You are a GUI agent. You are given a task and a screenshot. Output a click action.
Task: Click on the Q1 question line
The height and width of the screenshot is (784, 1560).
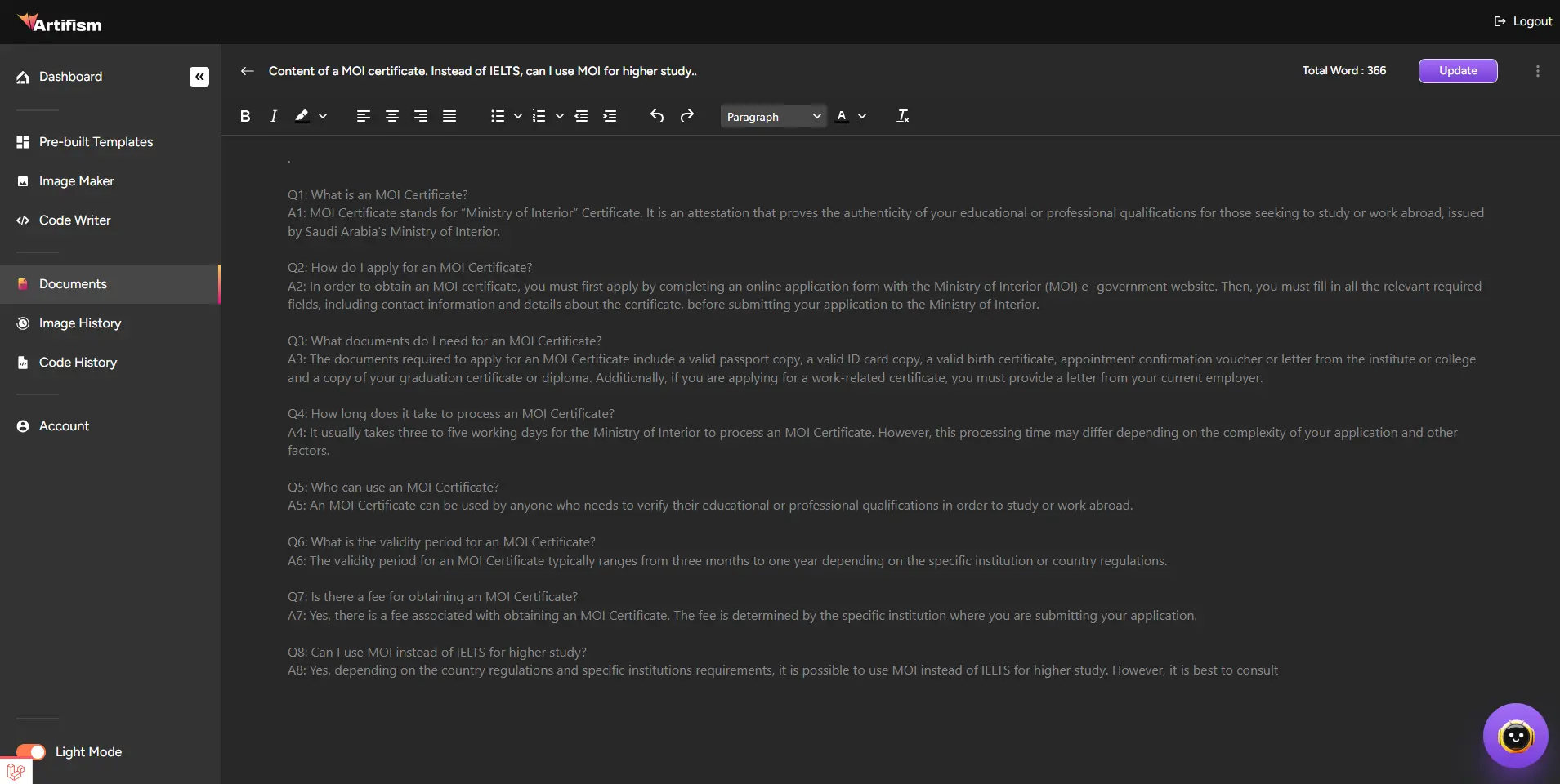tap(378, 195)
